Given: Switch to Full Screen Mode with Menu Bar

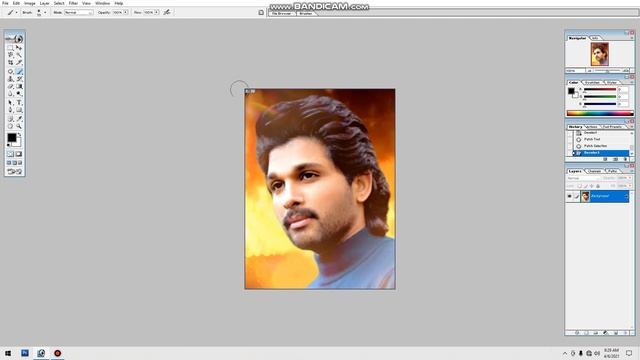Looking at the screenshot, I should [x=14, y=163].
